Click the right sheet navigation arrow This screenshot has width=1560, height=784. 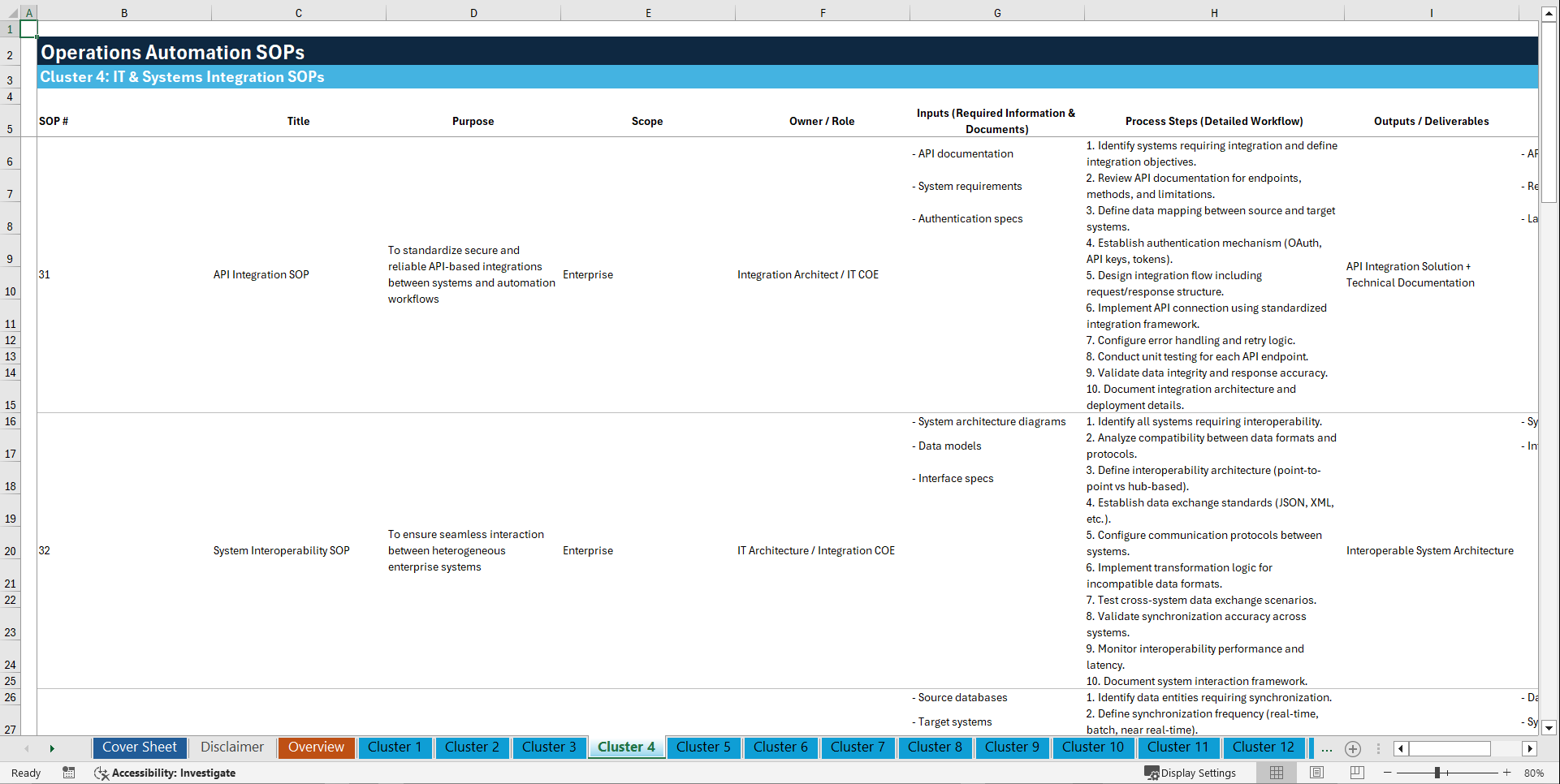click(53, 749)
